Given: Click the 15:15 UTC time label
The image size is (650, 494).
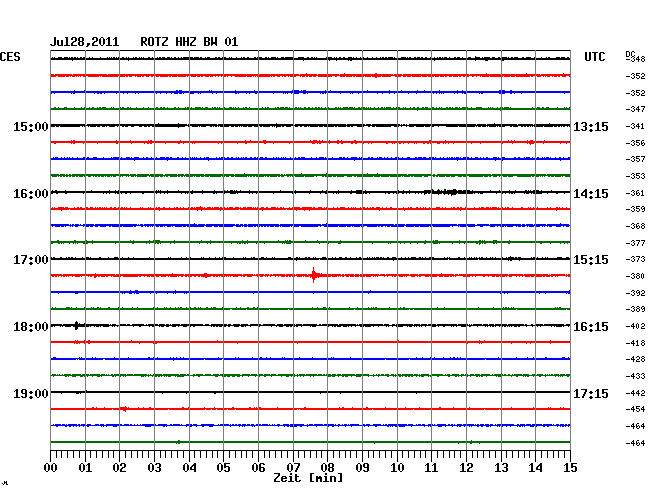Looking at the screenshot, I should (591, 260).
